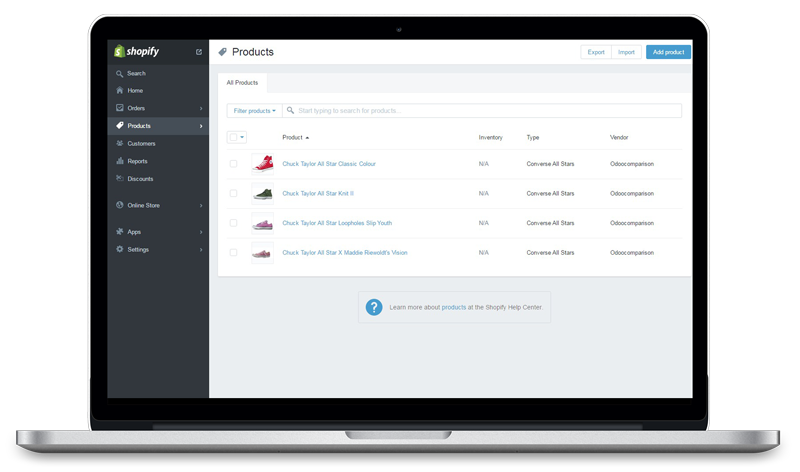Click the Home house icon
The height and width of the screenshot is (472, 800).
[x=120, y=91]
